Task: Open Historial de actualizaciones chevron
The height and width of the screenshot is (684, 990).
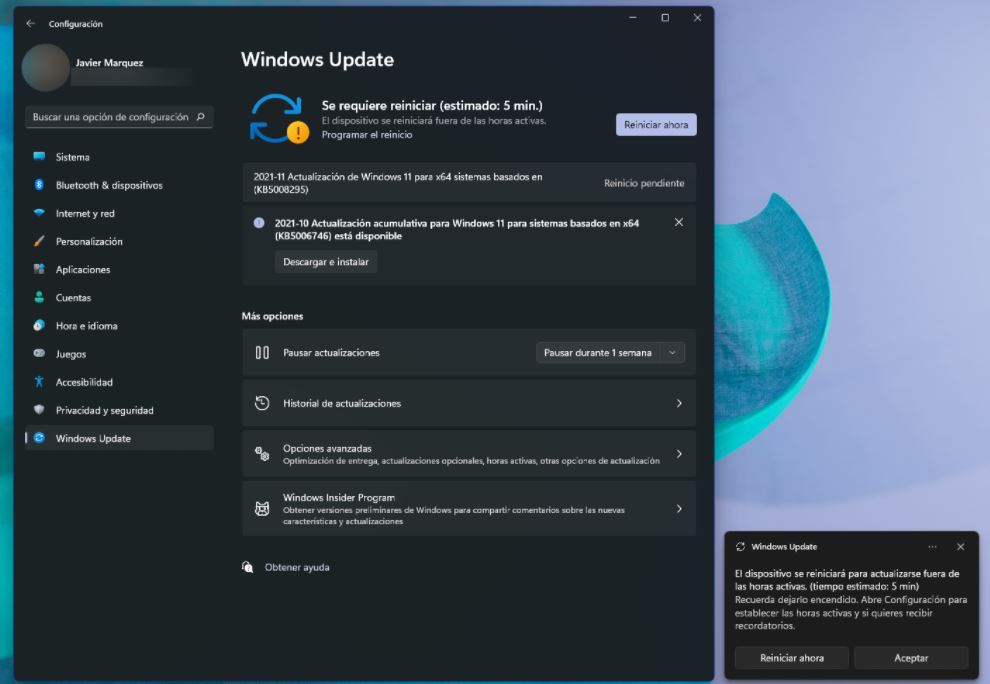Action: coord(679,403)
